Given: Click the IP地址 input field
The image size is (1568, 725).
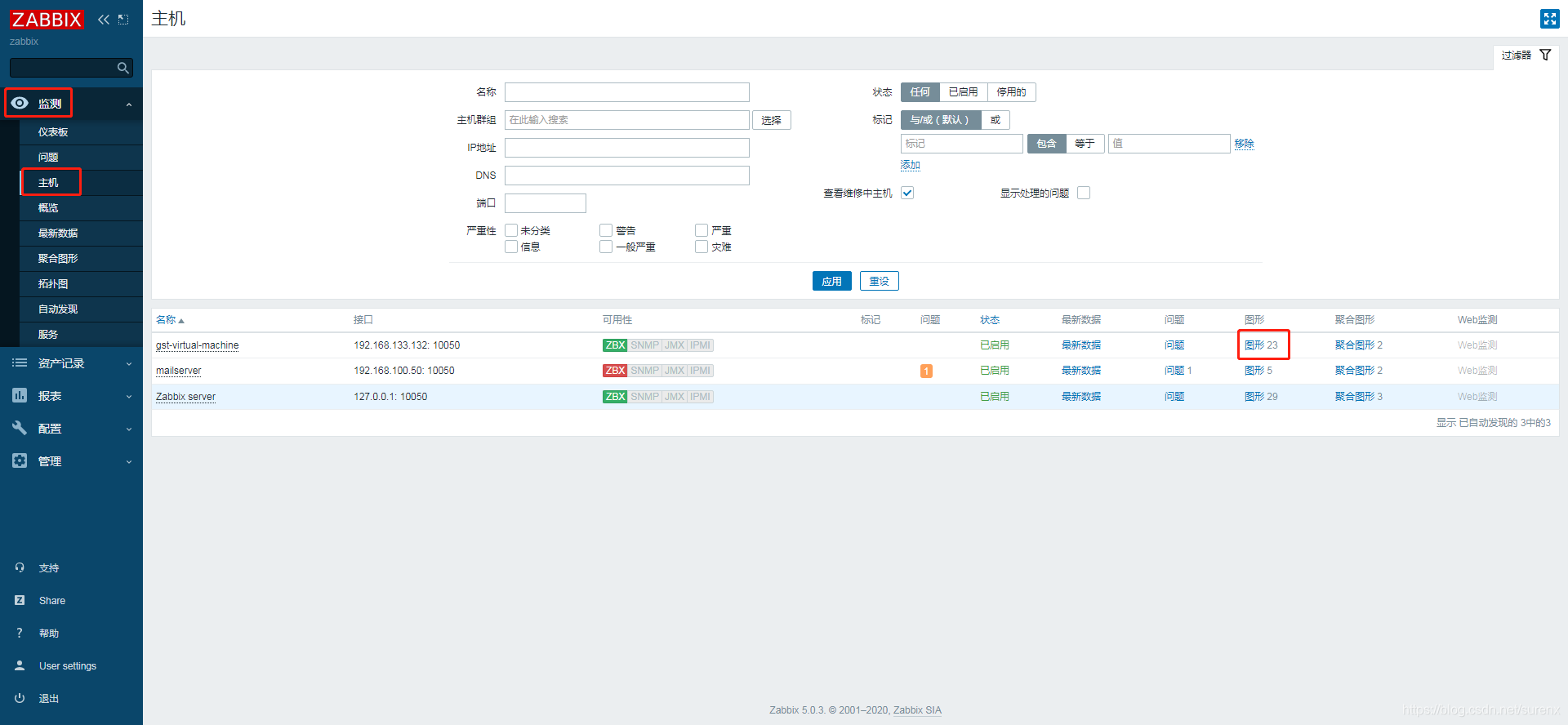Looking at the screenshot, I should [x=627, y=148].
